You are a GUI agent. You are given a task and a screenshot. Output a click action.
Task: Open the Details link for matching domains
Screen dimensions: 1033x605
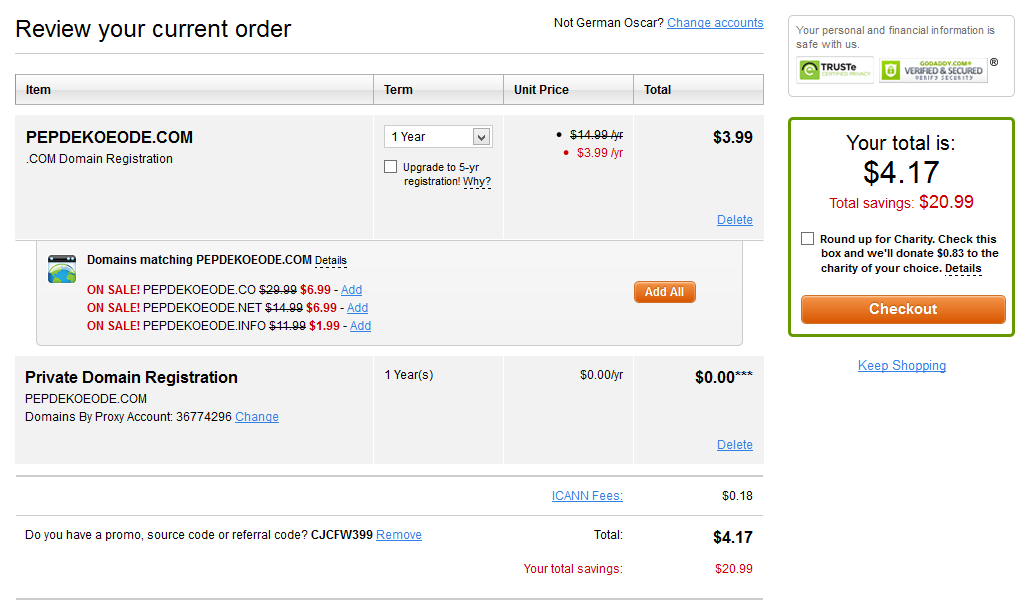point(331,261)
